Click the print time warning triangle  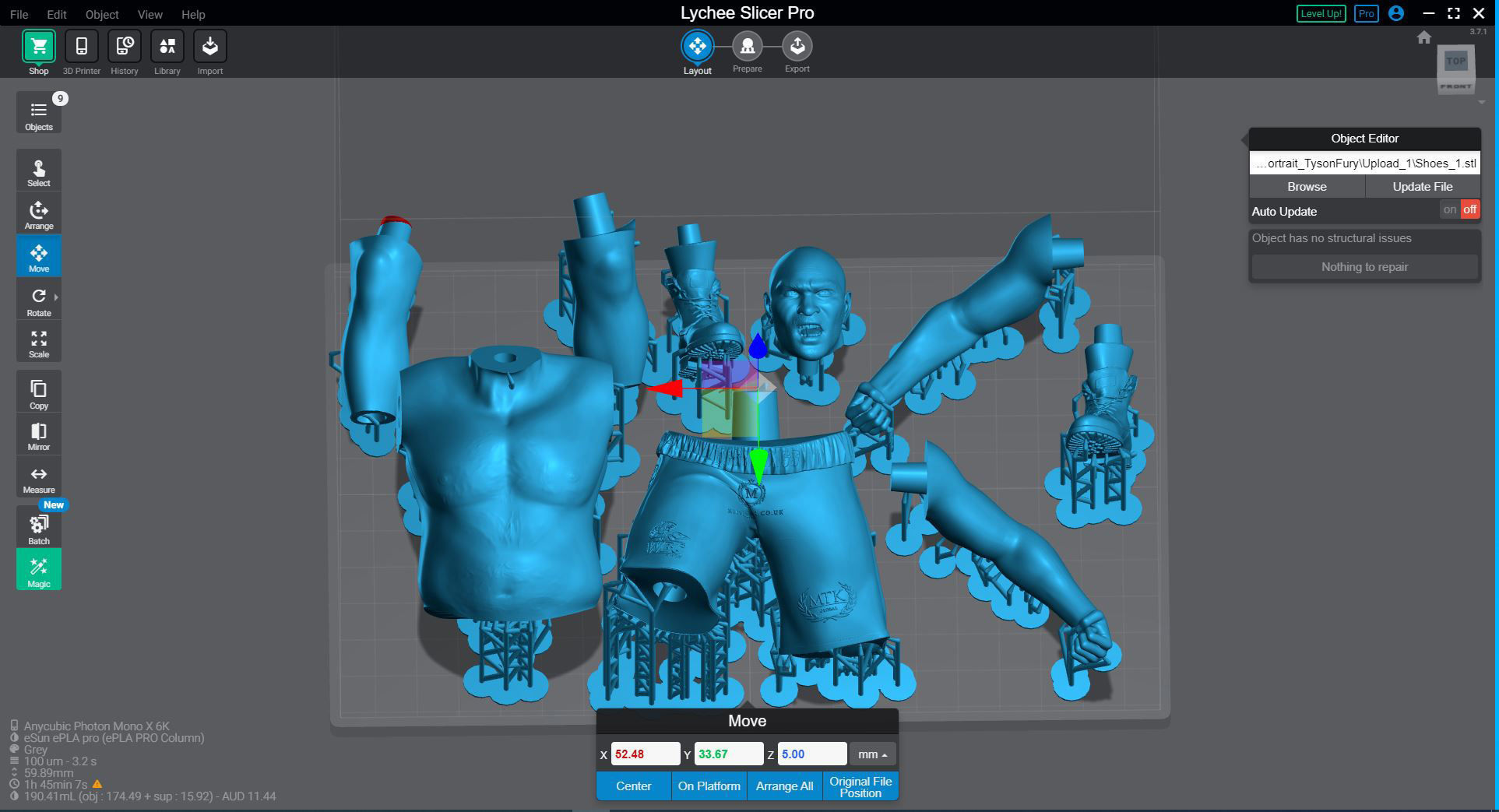(97, 784)
